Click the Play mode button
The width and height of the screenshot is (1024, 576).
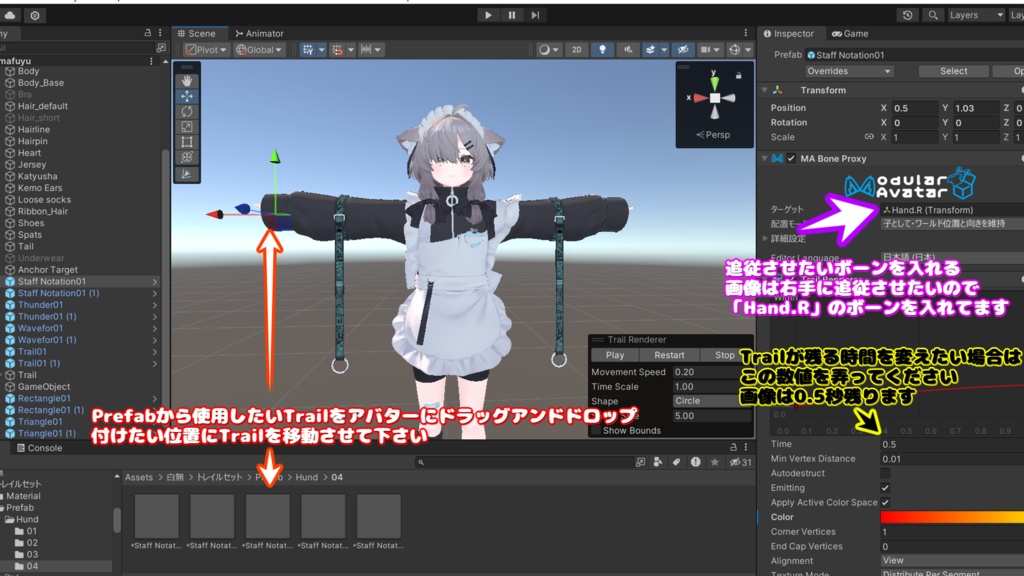pos(488,15)
